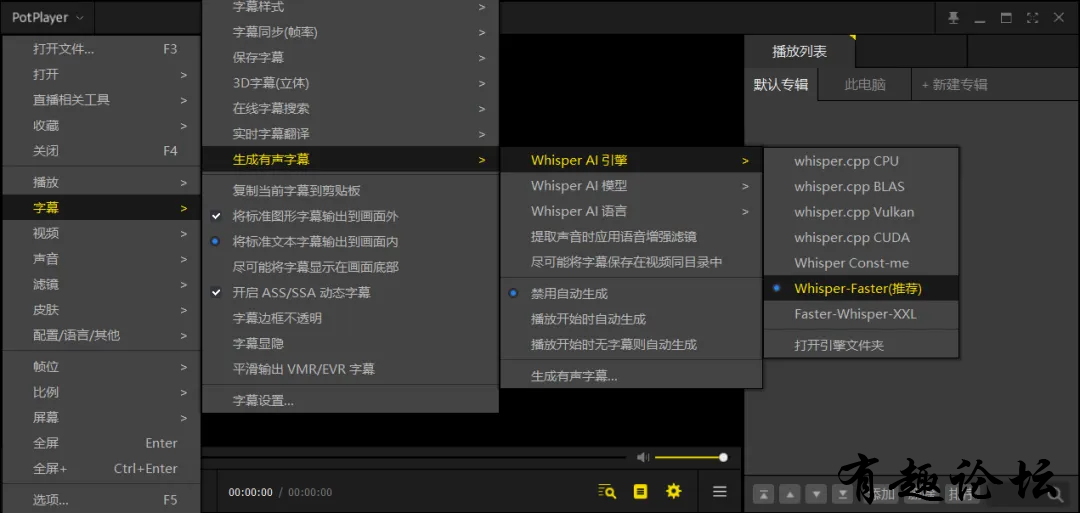Minimize the PotPlayer window
The width and height of the screenshot is (1080, 513).
coord(980,21)
